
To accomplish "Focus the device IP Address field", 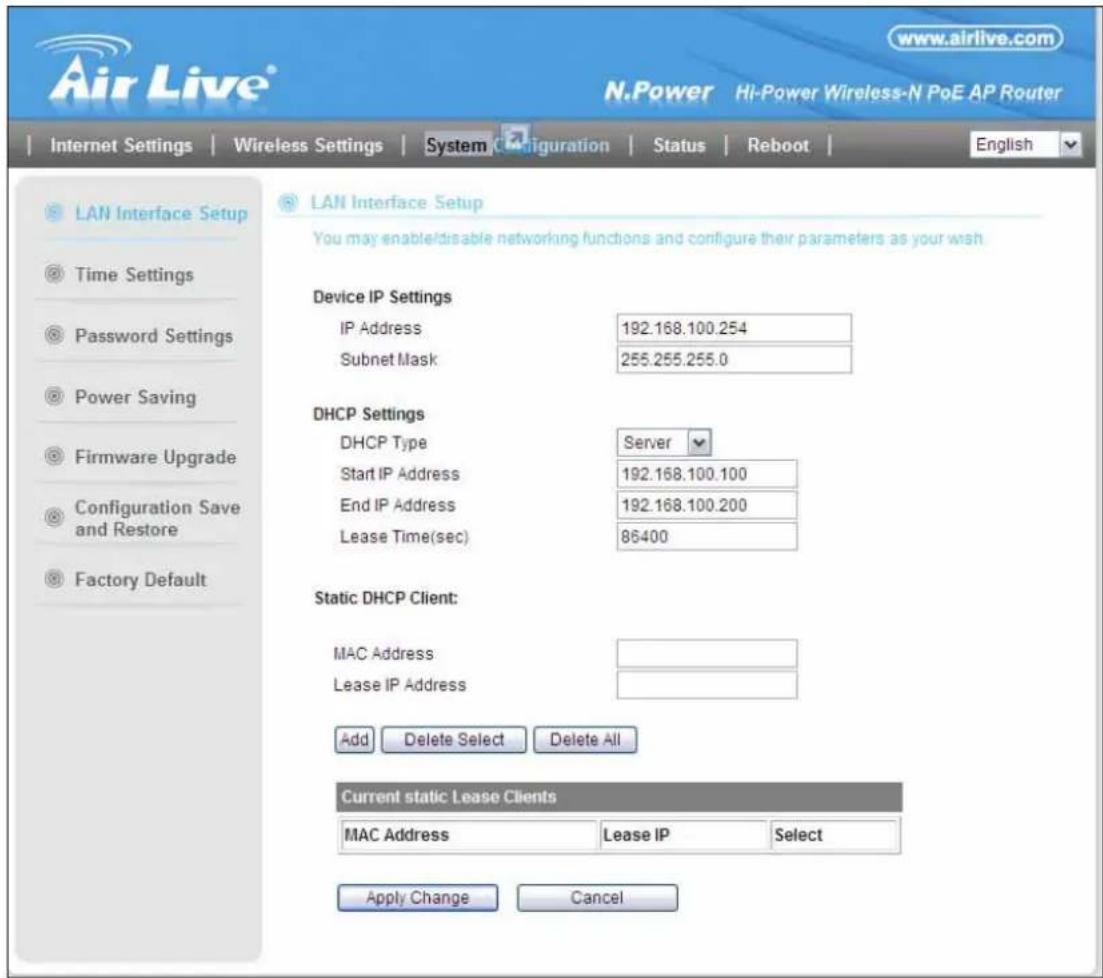I will point(734,328).
